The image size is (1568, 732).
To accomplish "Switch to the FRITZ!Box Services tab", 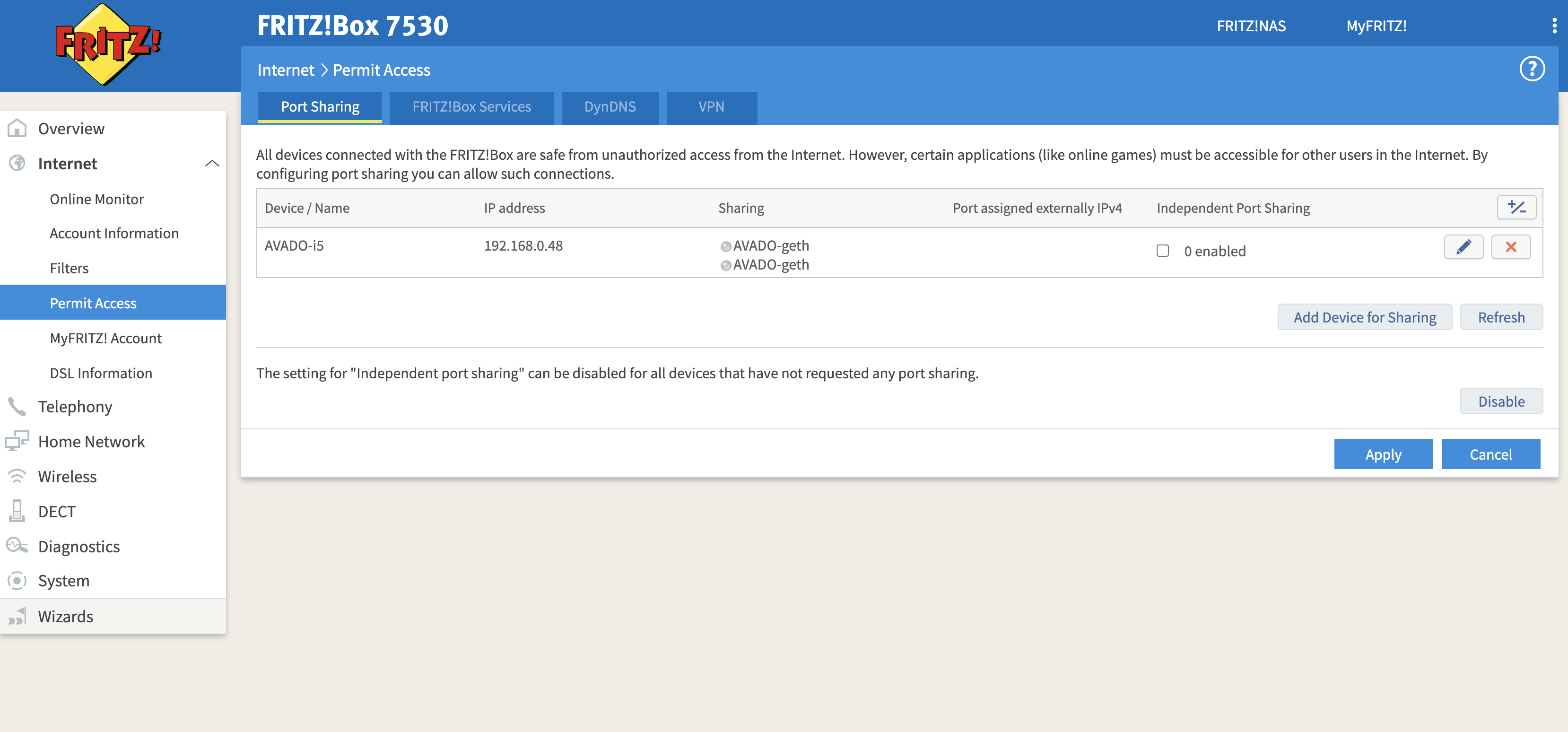I will point(471,107).
